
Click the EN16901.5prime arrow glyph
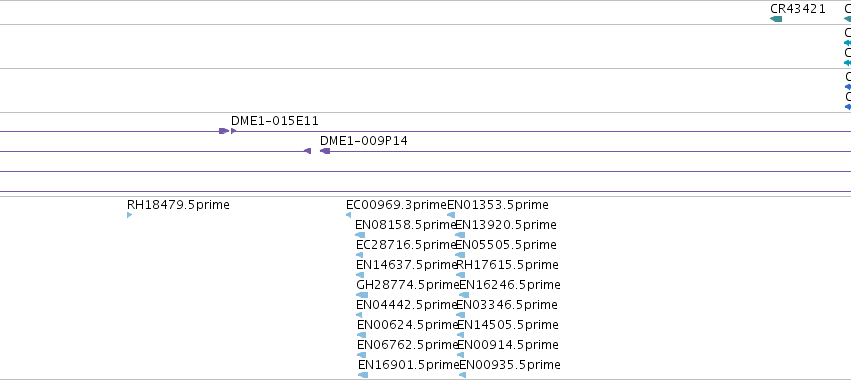(363, 375)
